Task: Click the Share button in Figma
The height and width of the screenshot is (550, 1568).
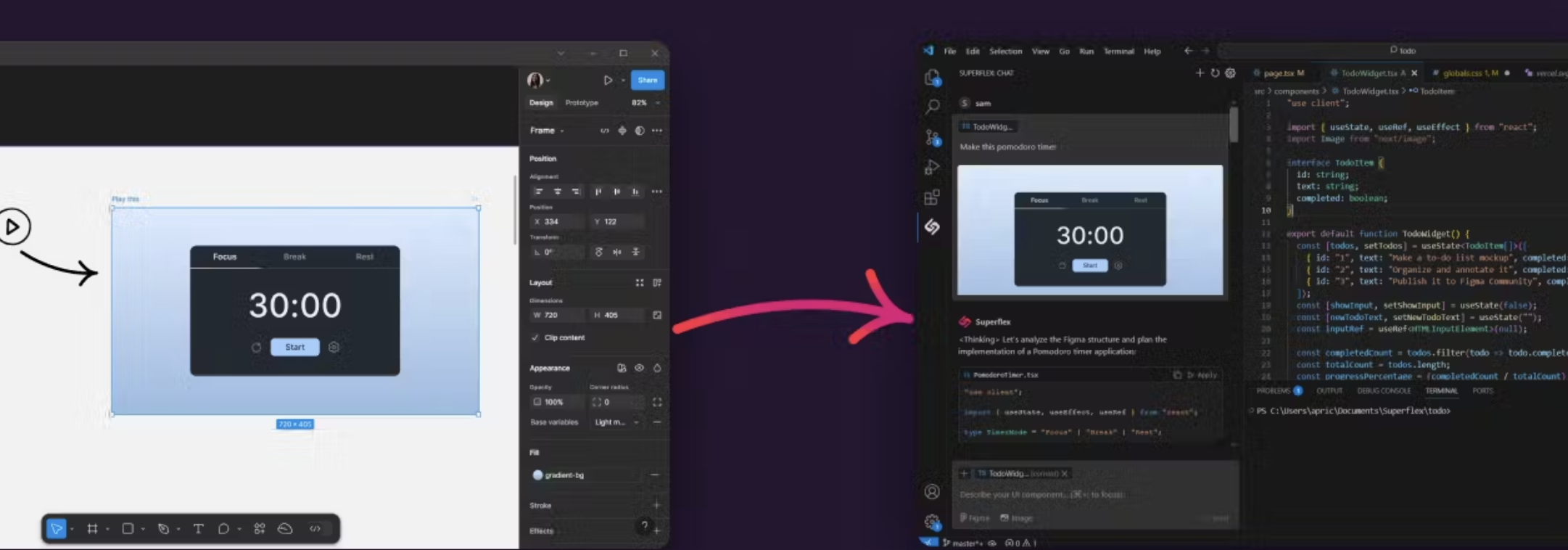Action: click(x=648, y=81)
